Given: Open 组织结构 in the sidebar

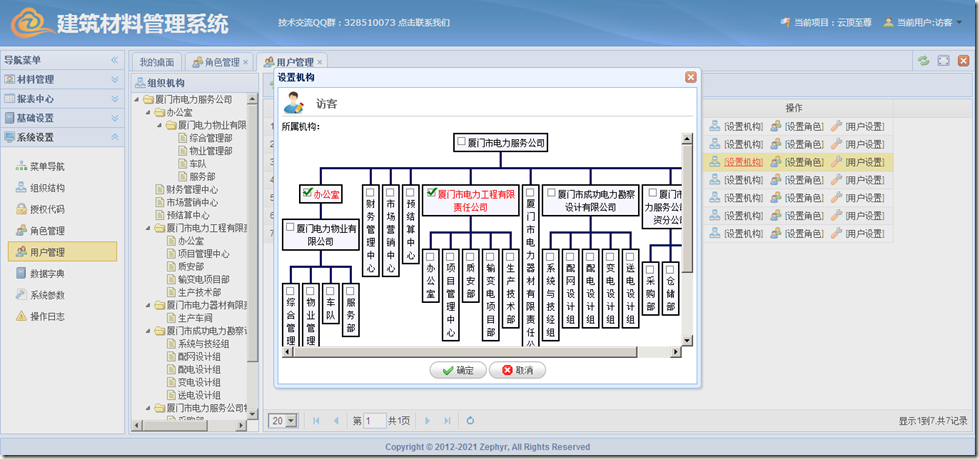Looking at the screenshot, I should [46, 188].
